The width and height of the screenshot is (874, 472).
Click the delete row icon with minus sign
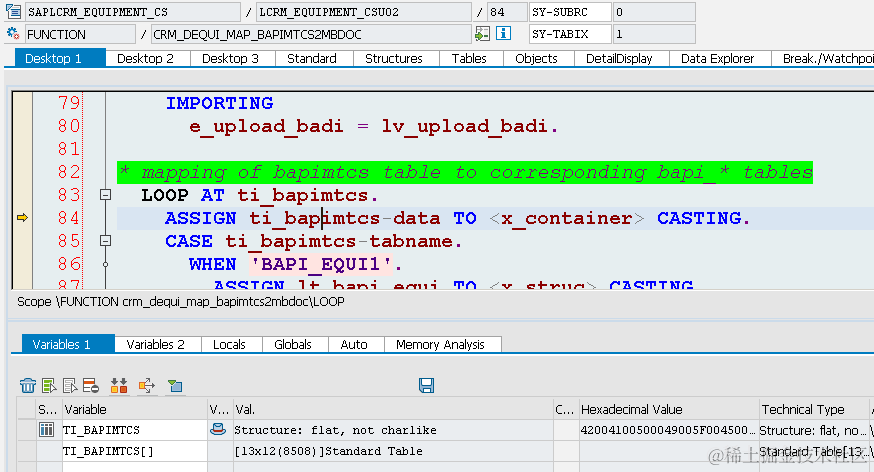click(x=91, y=385)
